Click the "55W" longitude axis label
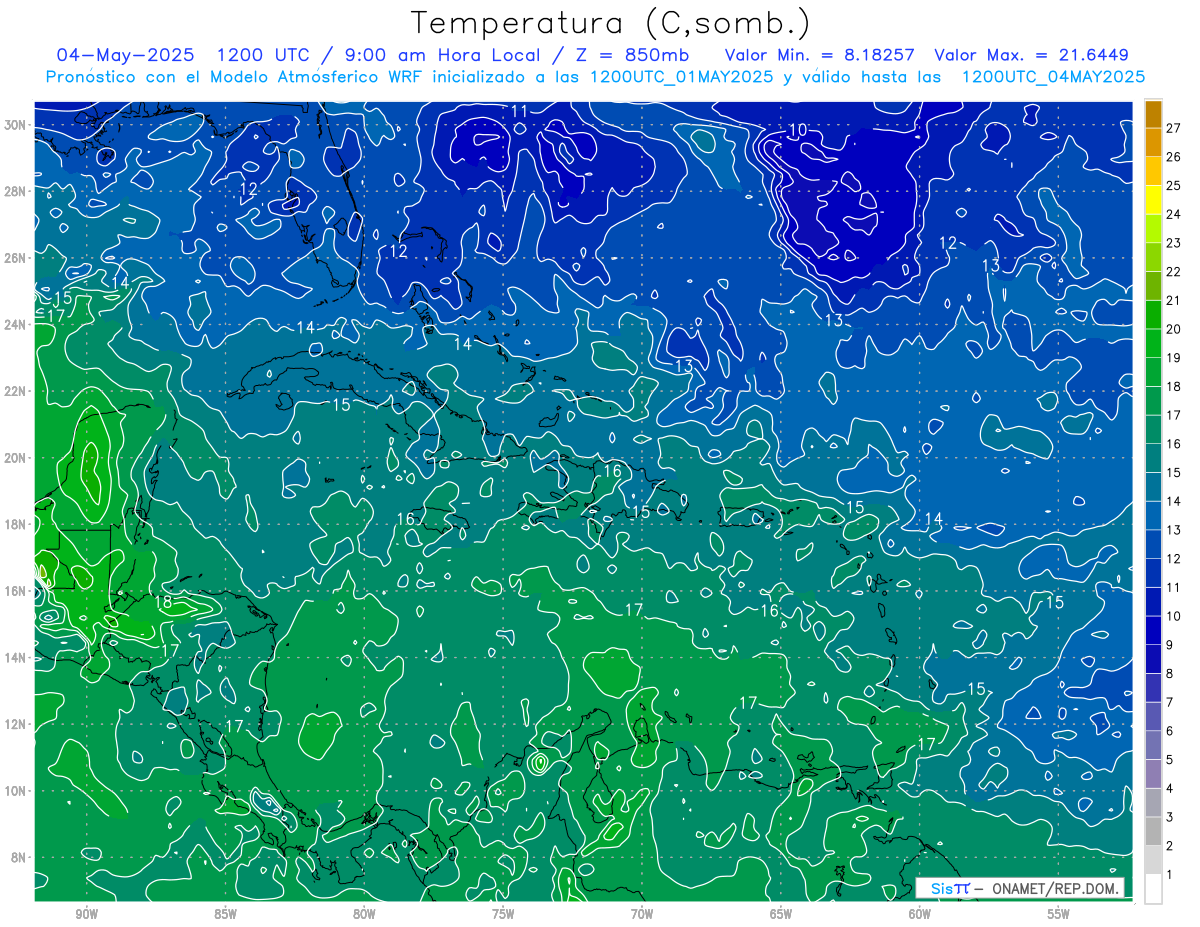This screenshot has height=927, width=1200. [x=1059, y=914]
